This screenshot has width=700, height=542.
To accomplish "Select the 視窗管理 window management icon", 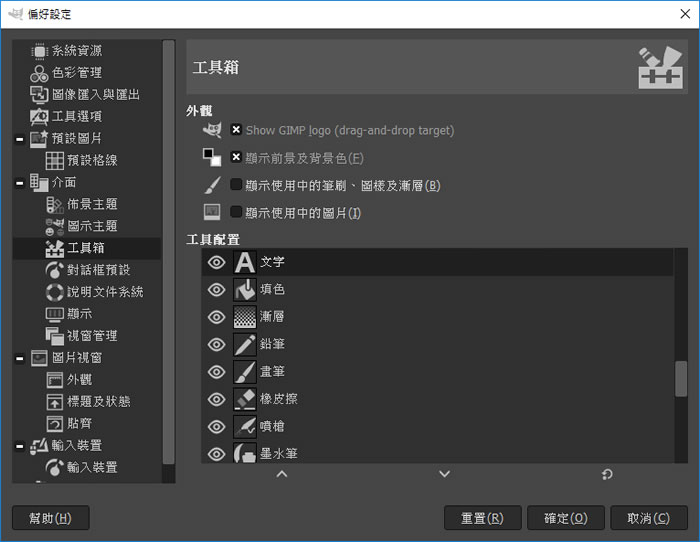I will coord(55,336).
